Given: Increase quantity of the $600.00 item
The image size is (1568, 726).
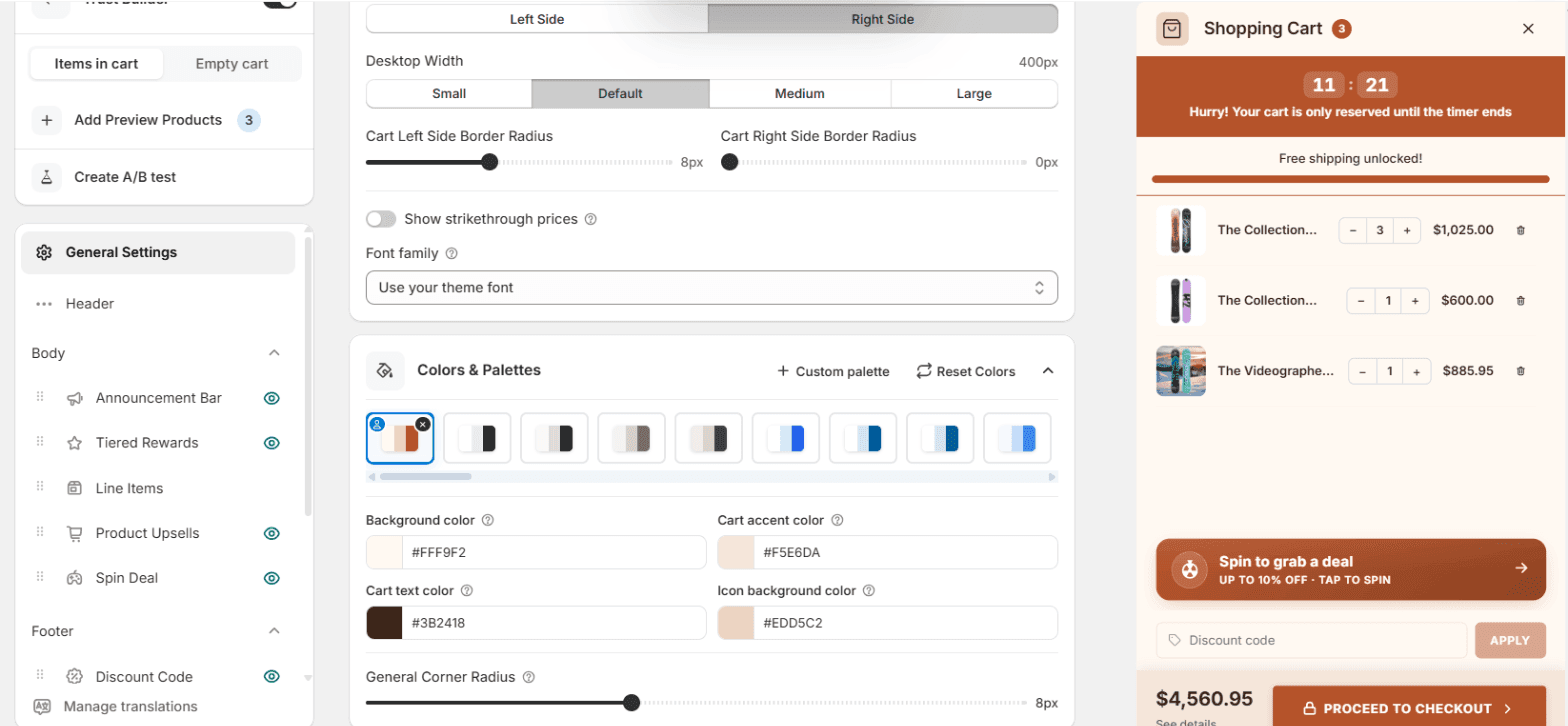Looking at the screenshot, I should [1415, 300].
